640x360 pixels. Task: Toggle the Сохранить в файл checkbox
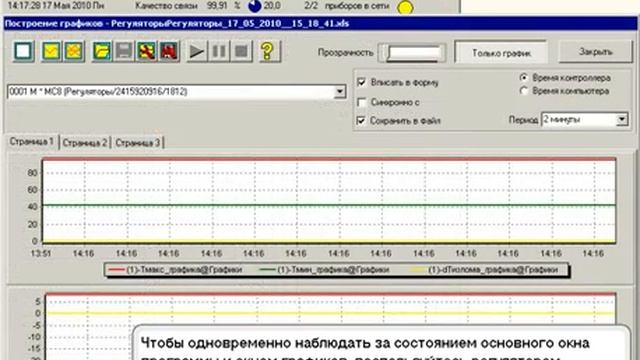coord(361,120)
